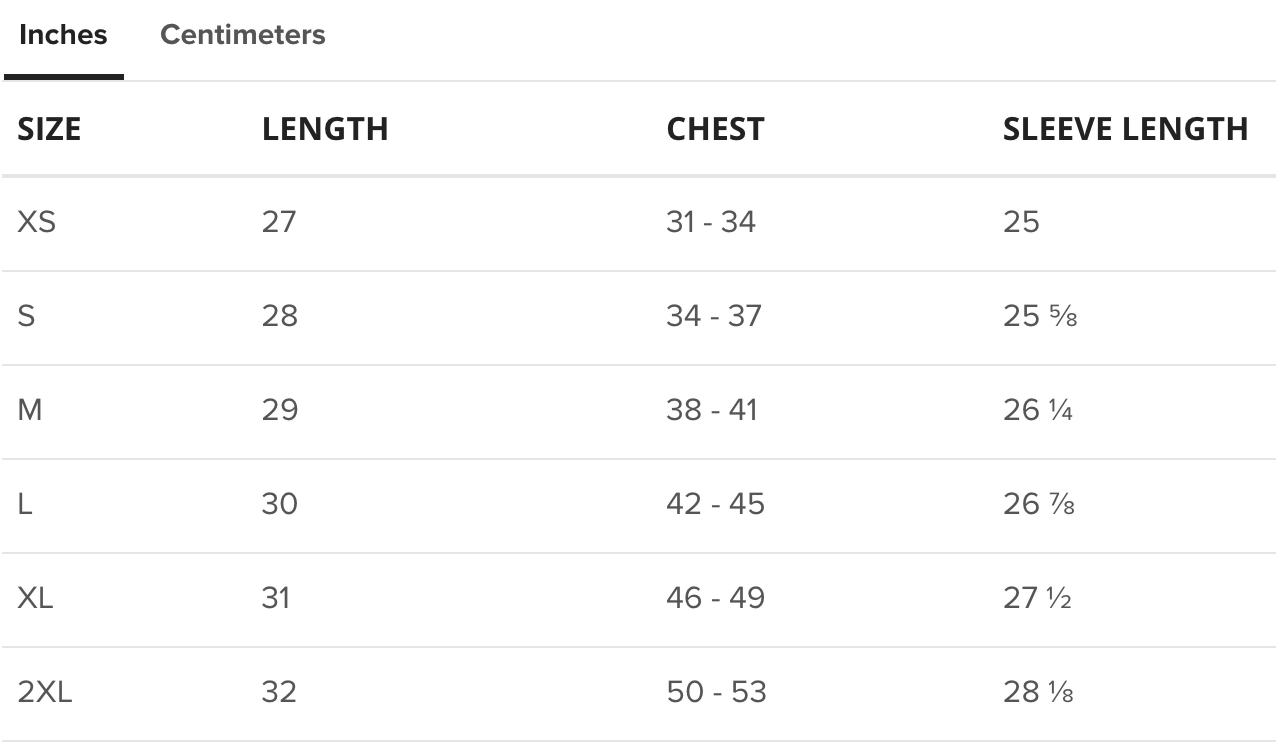Click the SLEEVE LENGTH column header

point(1125,129)
